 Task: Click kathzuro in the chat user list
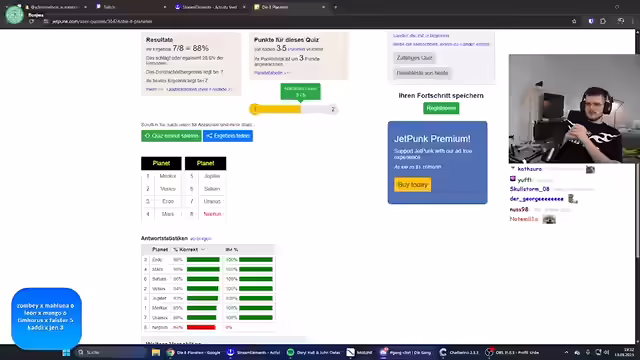point(529,169)
